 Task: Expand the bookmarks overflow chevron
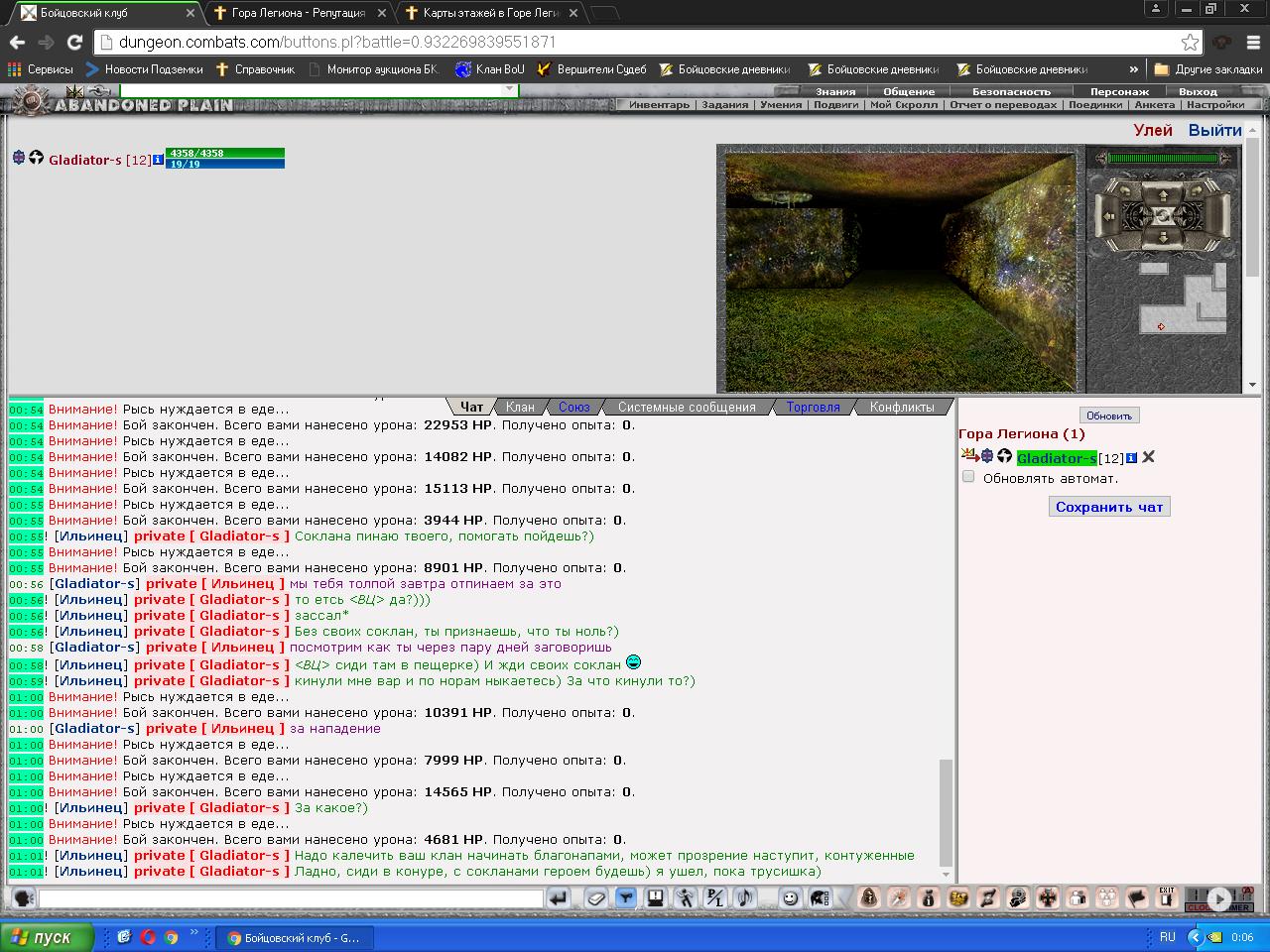coord(1133,69)
